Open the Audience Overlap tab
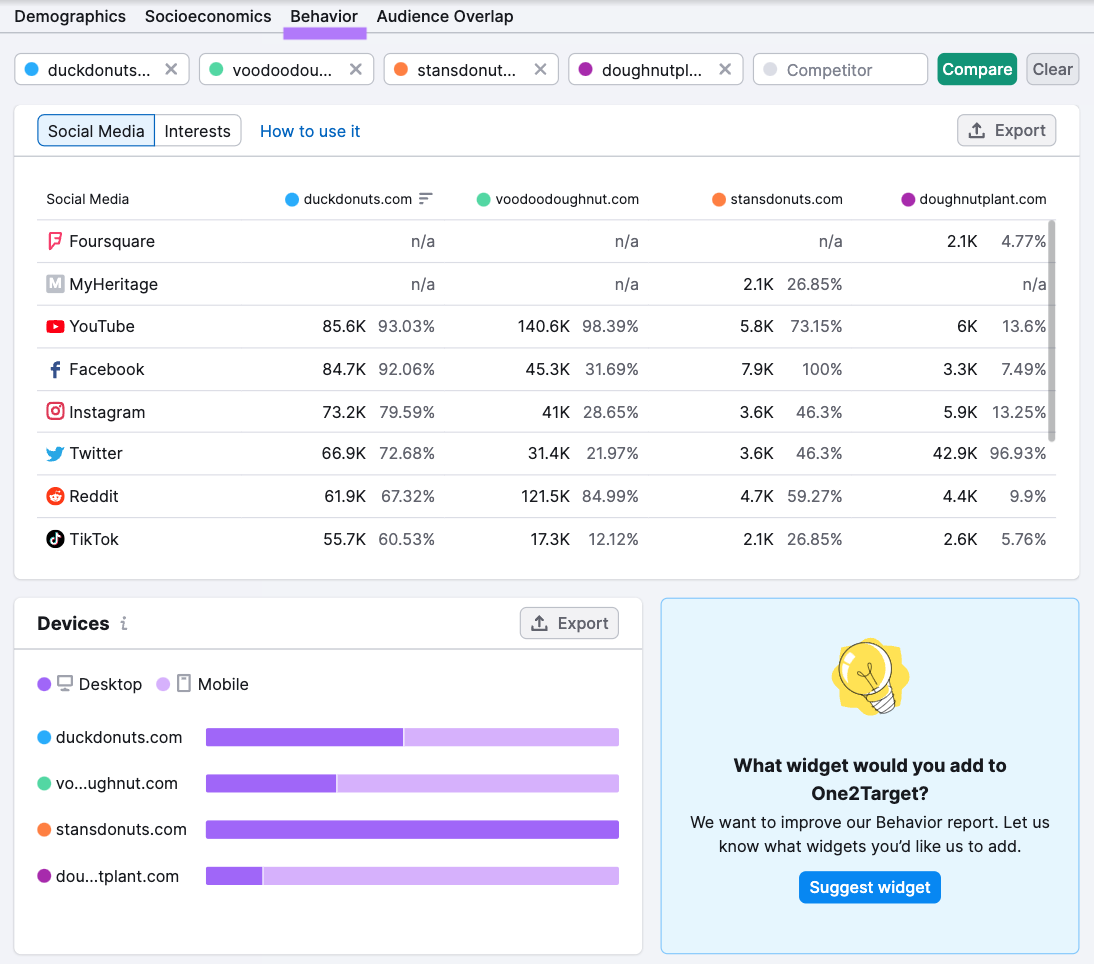Image resolution: width=1094 pixels, height=964 pixels. click(445, 17)
